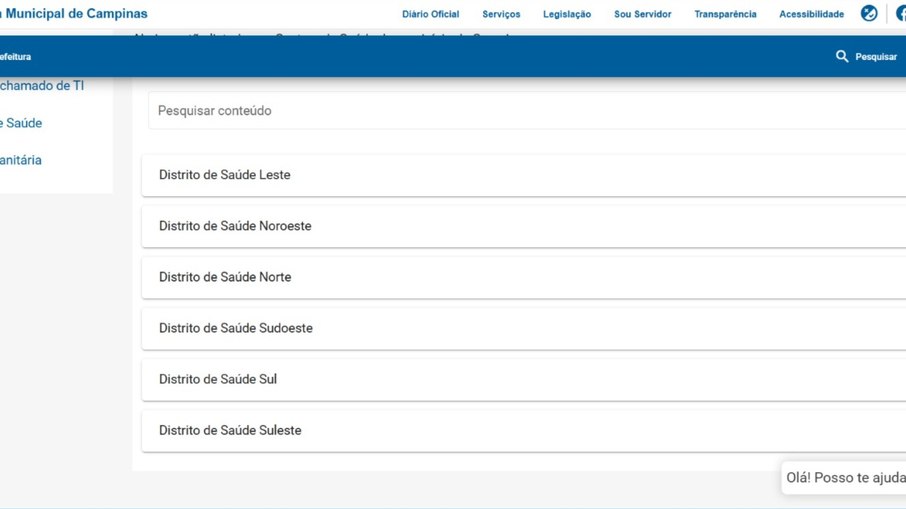This screenshot has width=906, height=509.
Task: Open Diário Oficial menu item
Action: click(x=430, y=14)
